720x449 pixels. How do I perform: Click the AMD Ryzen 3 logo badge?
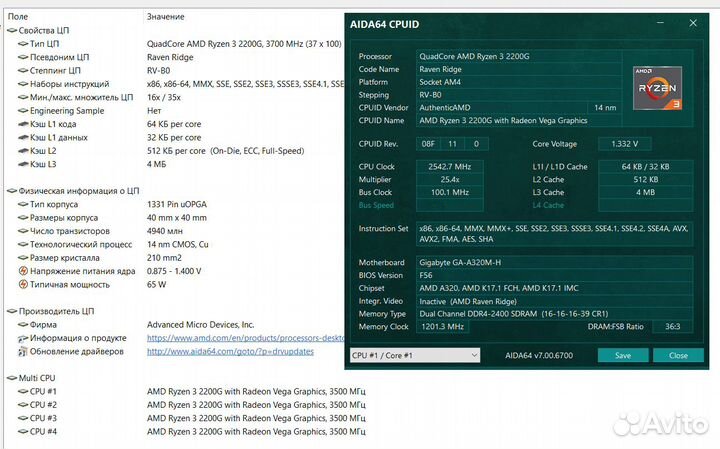[657, 88]
